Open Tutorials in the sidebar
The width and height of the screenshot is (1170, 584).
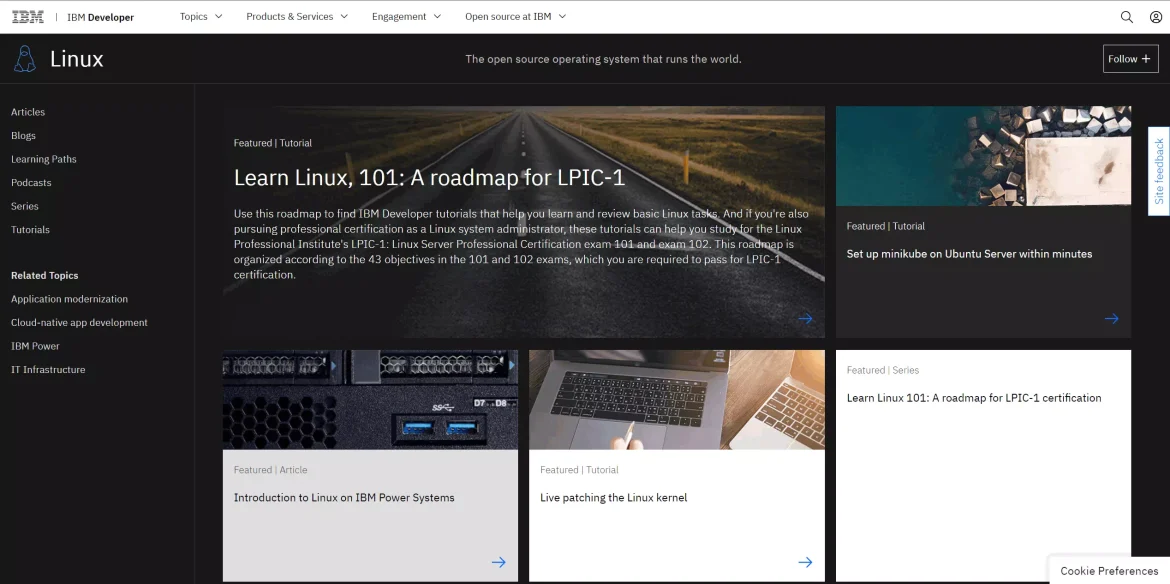click(x=31, y=230)
